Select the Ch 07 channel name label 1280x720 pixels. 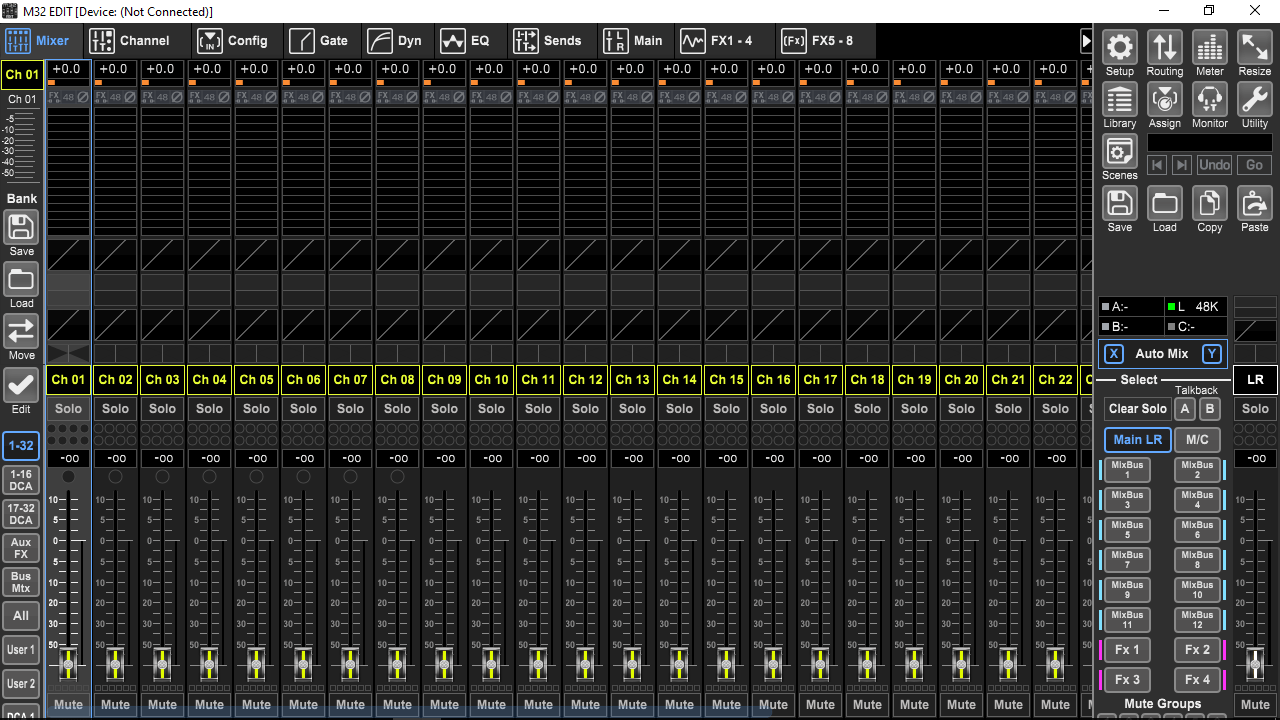pyautogui.click(x=350, y=379)
